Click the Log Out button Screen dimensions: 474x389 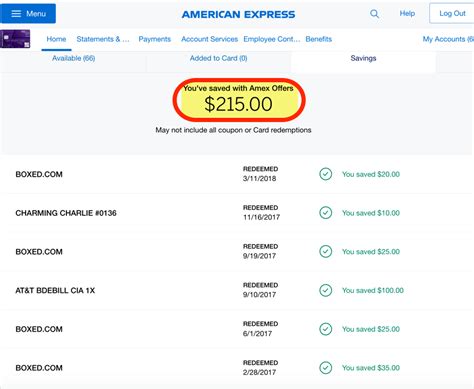tap(452, 13)
